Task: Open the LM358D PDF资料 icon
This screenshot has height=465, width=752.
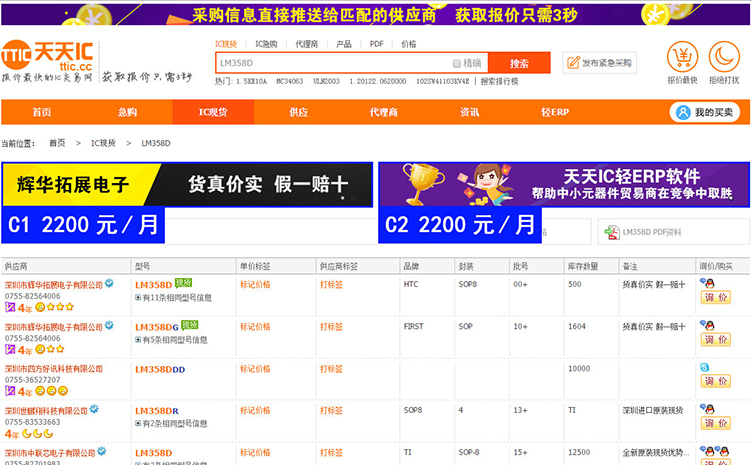Action: [x=611, y=232]
